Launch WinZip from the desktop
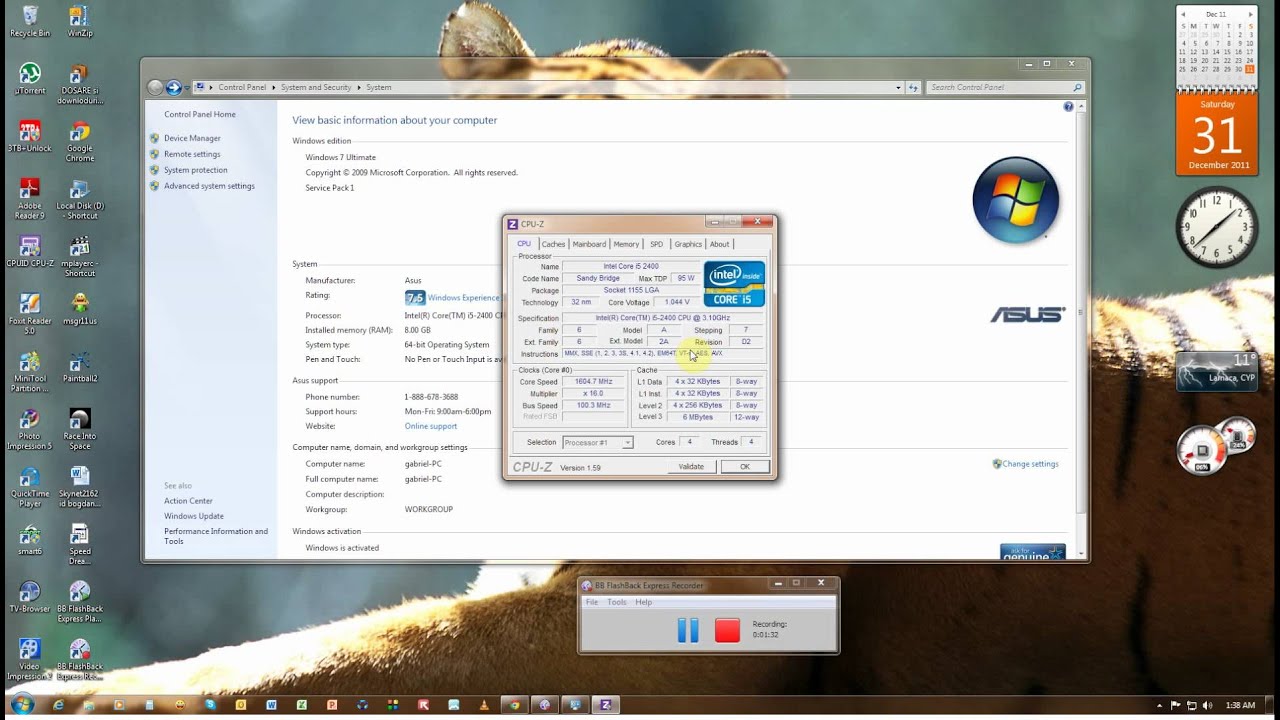 tap(80, 20)
